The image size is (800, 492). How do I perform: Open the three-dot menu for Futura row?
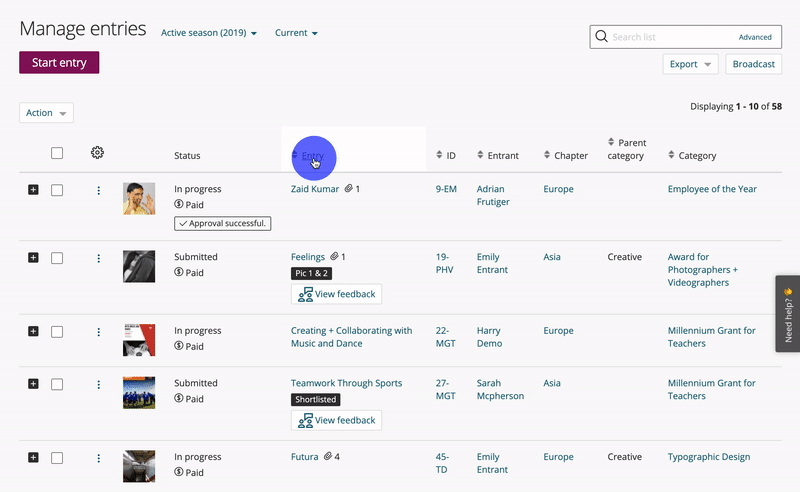(x=98, y=458)
